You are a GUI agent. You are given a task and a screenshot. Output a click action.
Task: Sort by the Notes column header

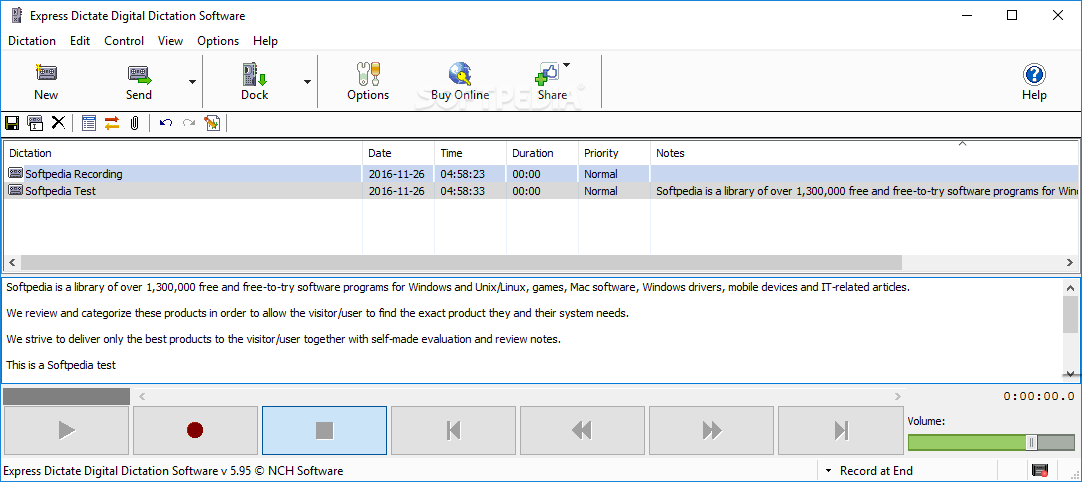(x=864, y=153)
